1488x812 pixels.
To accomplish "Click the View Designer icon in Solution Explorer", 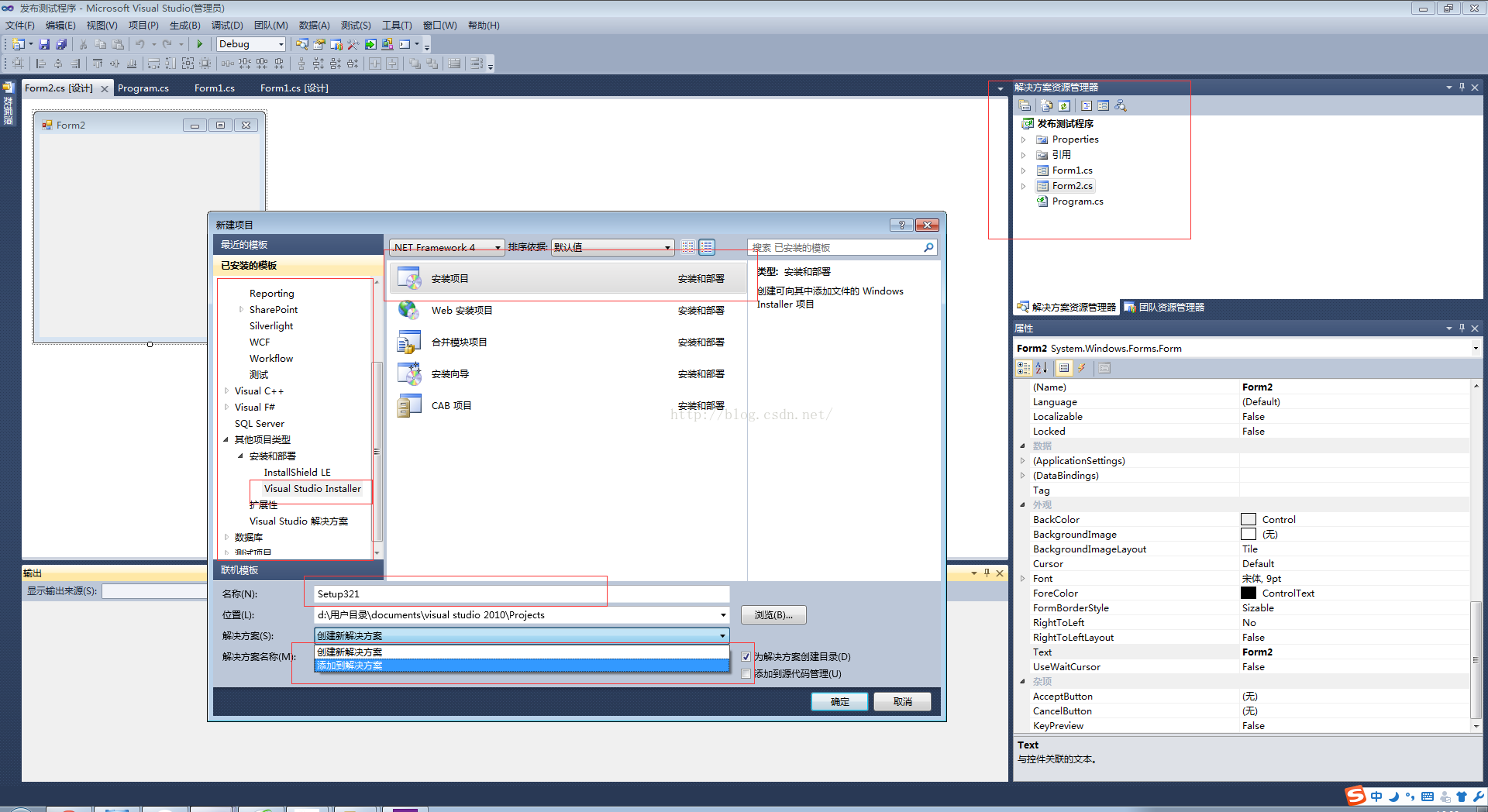I will [x=1103, y=105].
